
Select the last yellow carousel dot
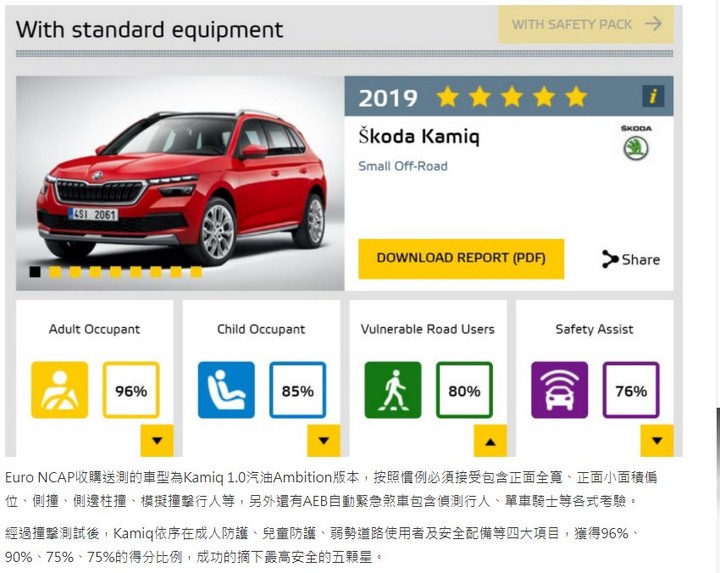click(196, 272)
